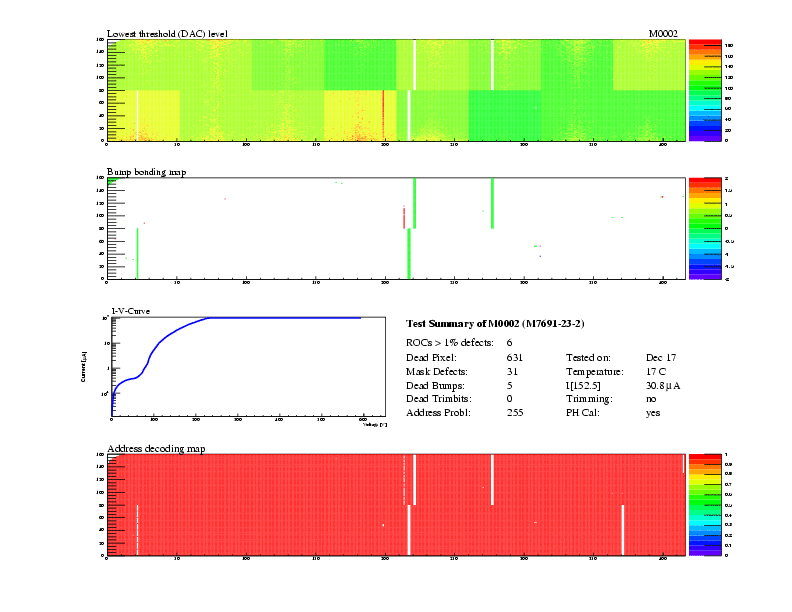Click the "Address decoding map" title
Screen dimensions: 792x612
point(156,449)
